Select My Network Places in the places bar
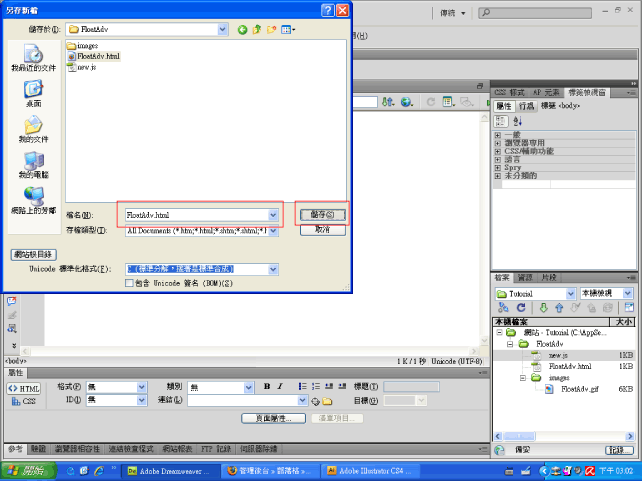 tap(34, 201)
